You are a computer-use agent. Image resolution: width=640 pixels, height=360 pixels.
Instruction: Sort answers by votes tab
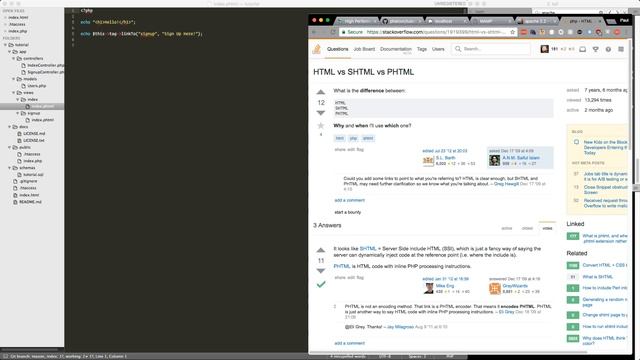547,228
